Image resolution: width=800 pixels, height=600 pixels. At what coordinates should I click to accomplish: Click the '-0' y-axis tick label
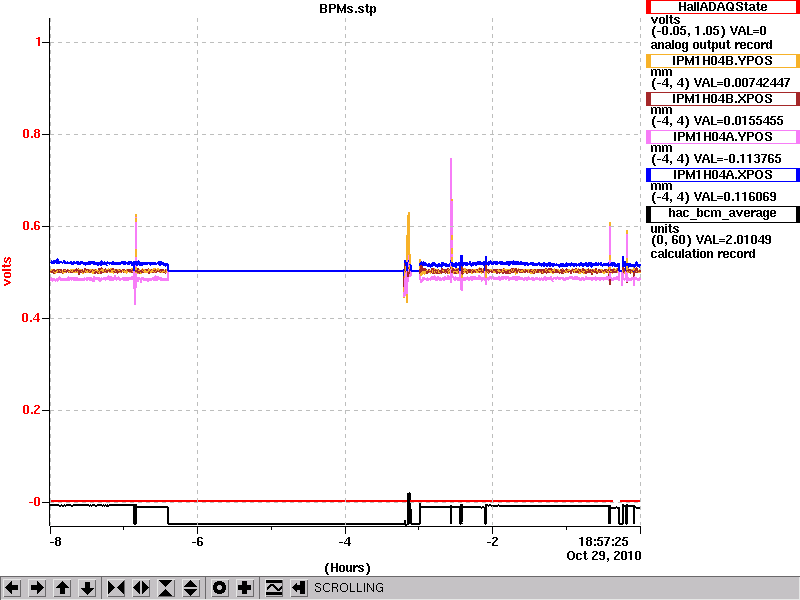point(35,502)
